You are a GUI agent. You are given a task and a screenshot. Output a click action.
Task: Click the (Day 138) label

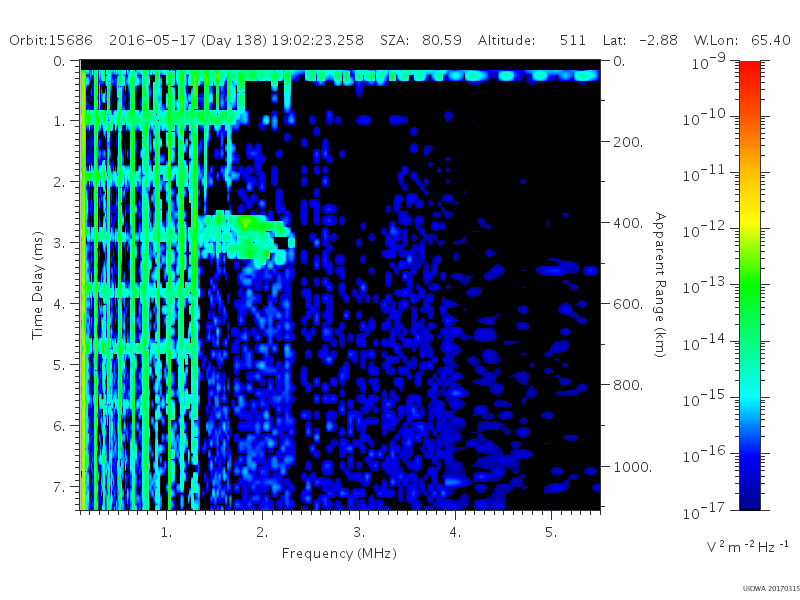pos(234,41)
